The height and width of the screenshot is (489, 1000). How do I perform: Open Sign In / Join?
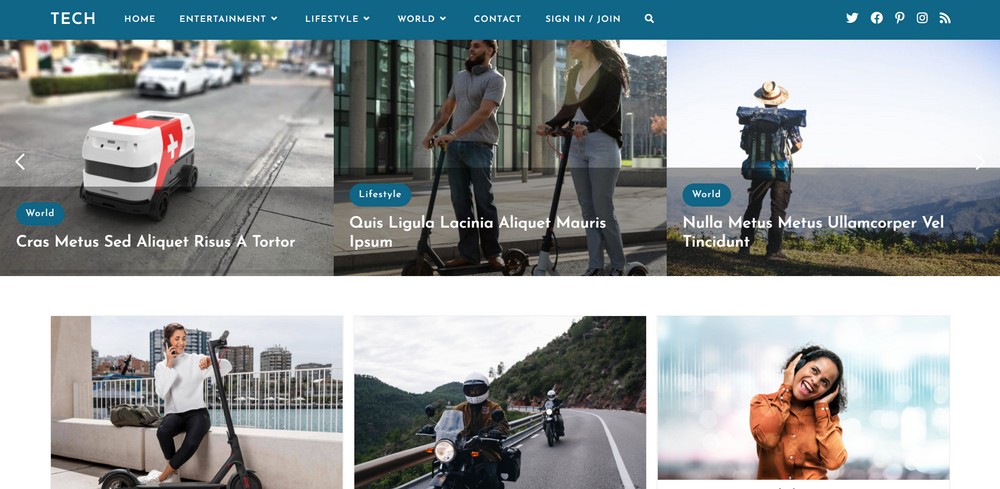(x=583, y=19)
